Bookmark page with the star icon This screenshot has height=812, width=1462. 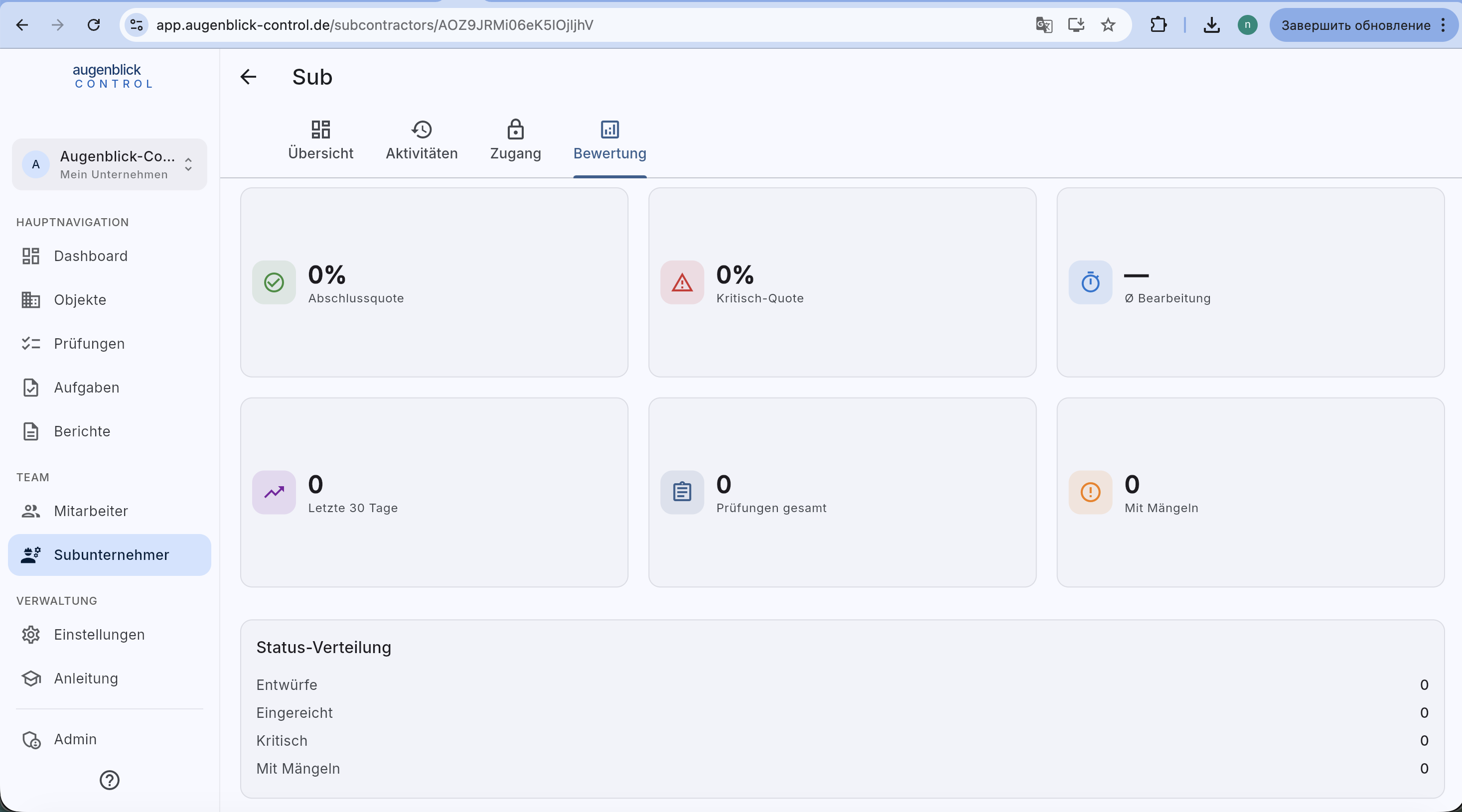1108,25
